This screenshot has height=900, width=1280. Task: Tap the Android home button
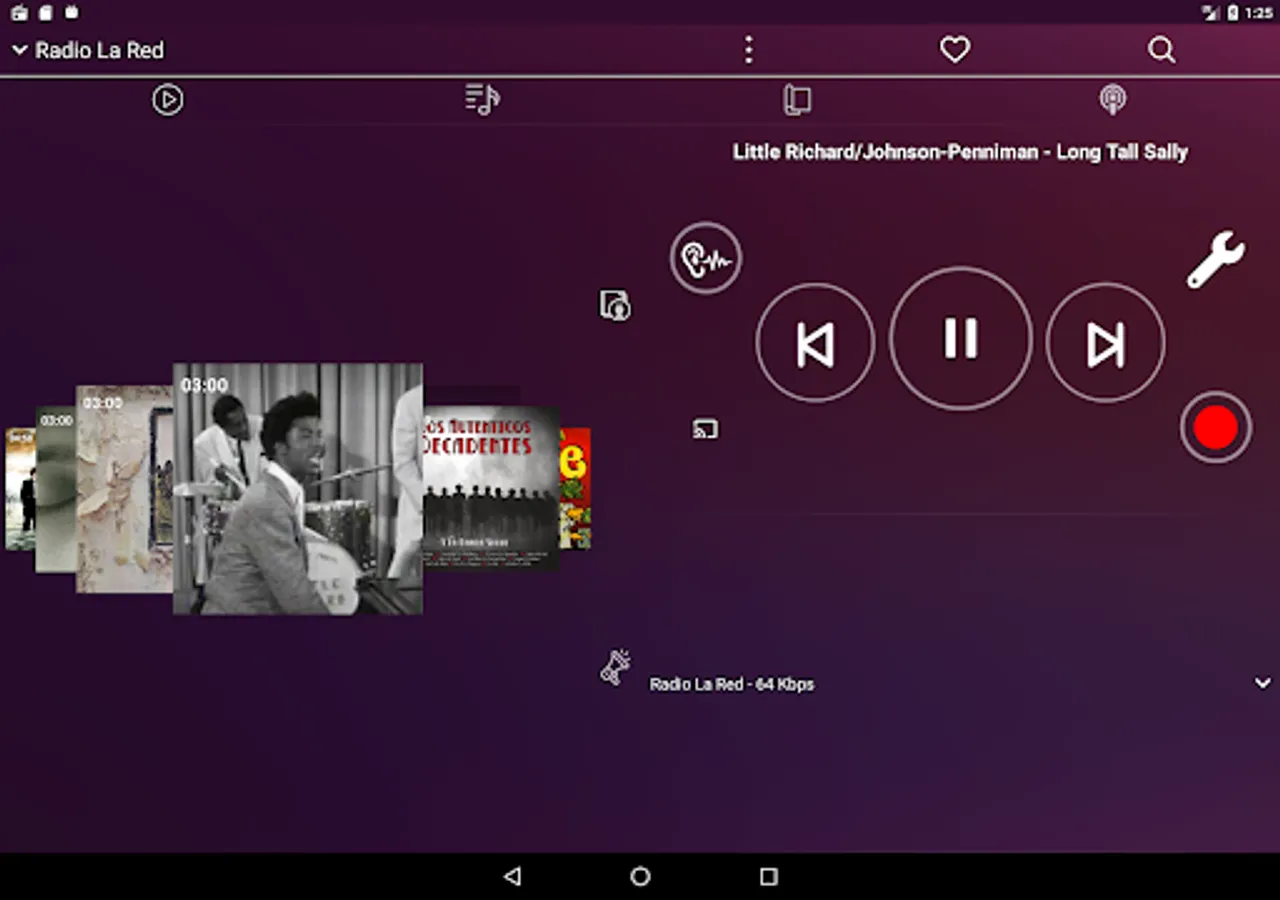(x=640, y=877)
